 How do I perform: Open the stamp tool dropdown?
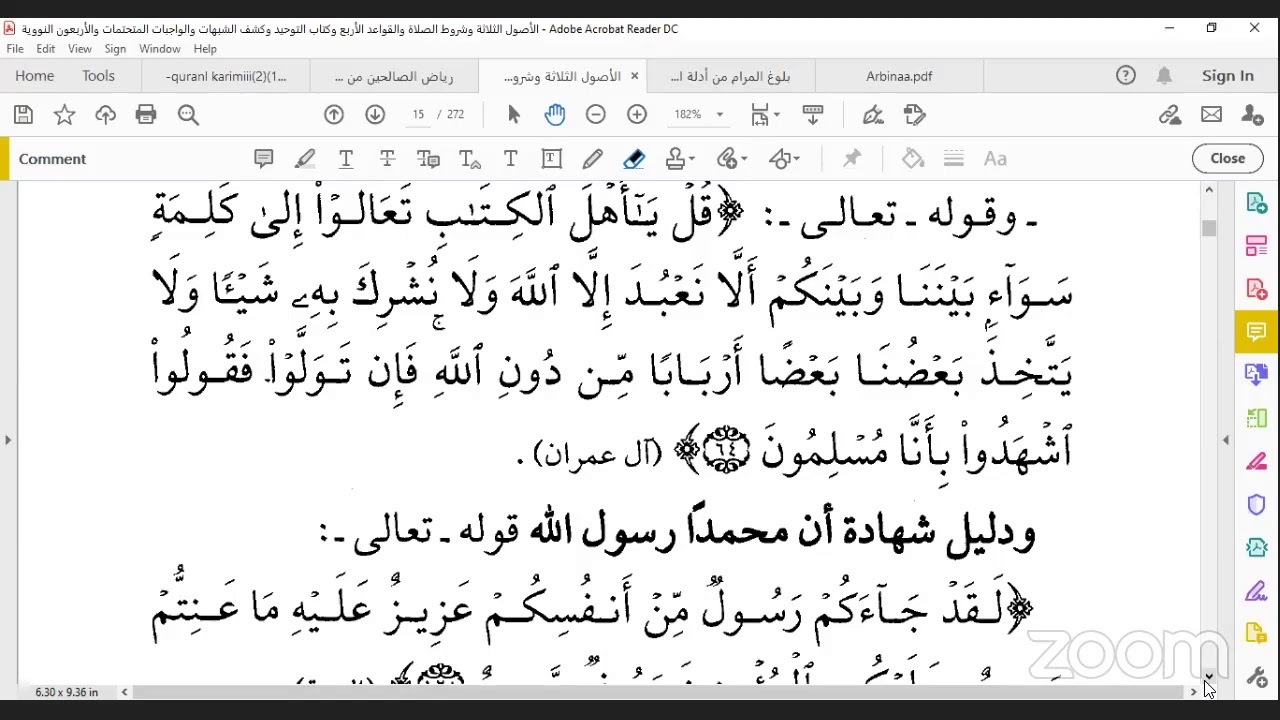680,158
